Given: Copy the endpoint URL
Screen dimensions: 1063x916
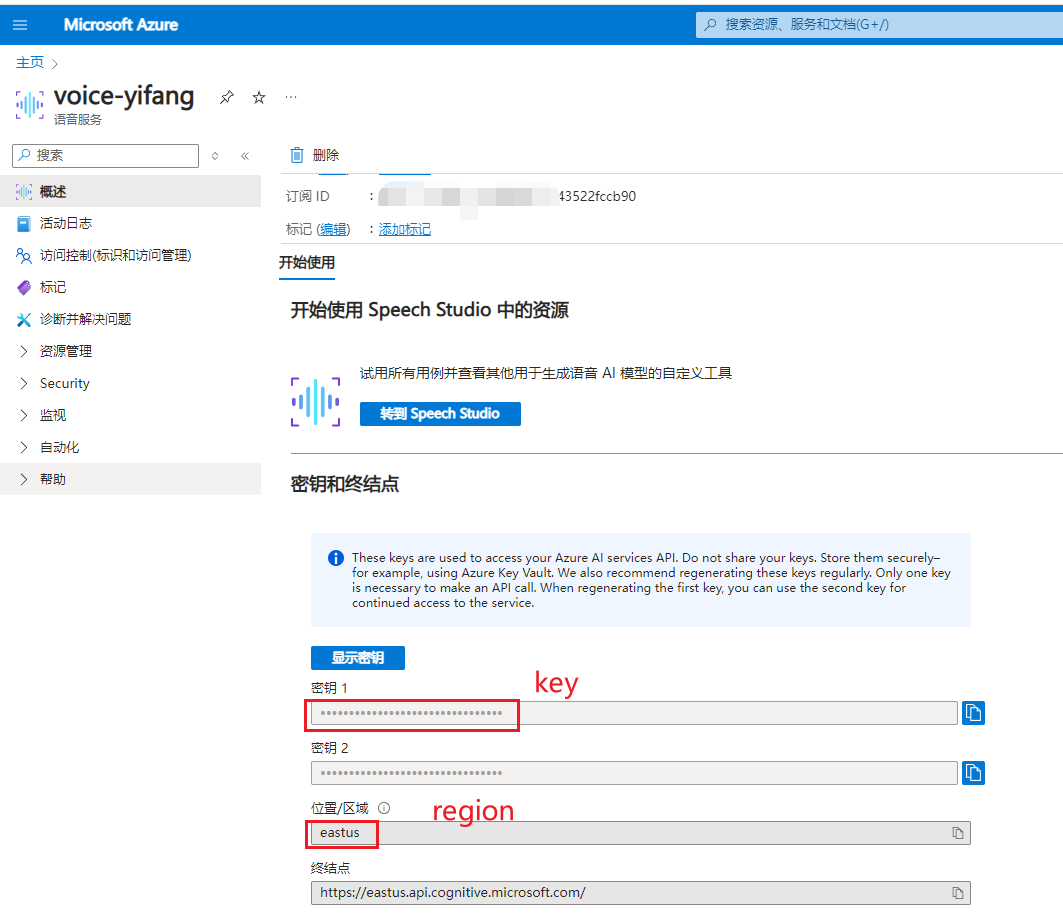Looking at the screenshot, I should (958, 893).
